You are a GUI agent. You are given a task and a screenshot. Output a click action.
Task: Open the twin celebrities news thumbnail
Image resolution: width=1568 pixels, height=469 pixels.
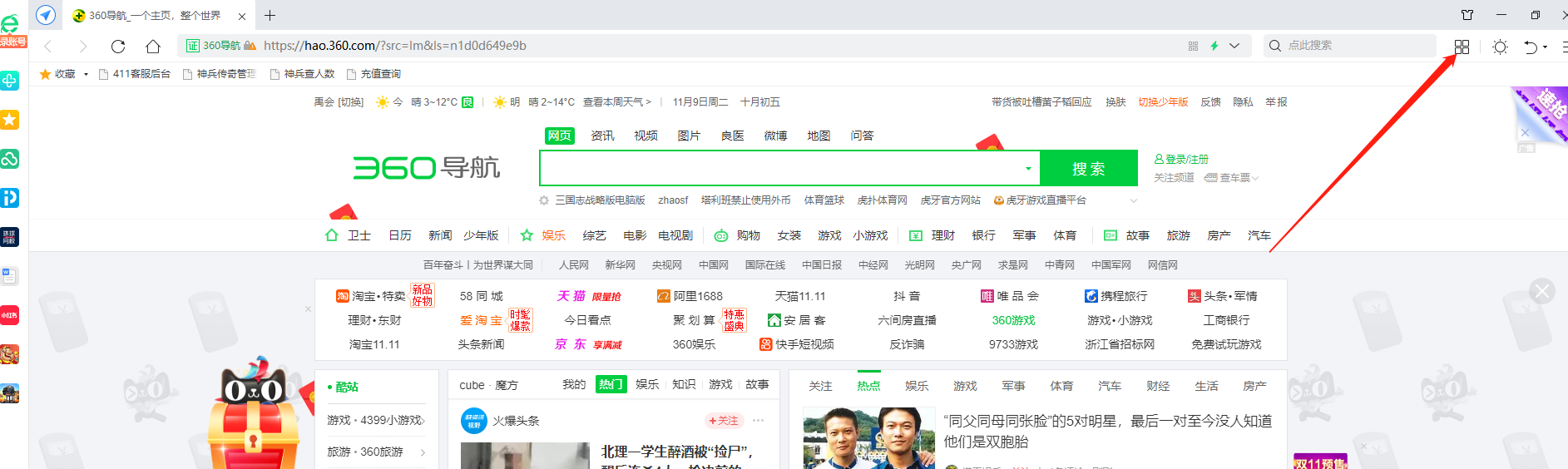tap(868, 438)
